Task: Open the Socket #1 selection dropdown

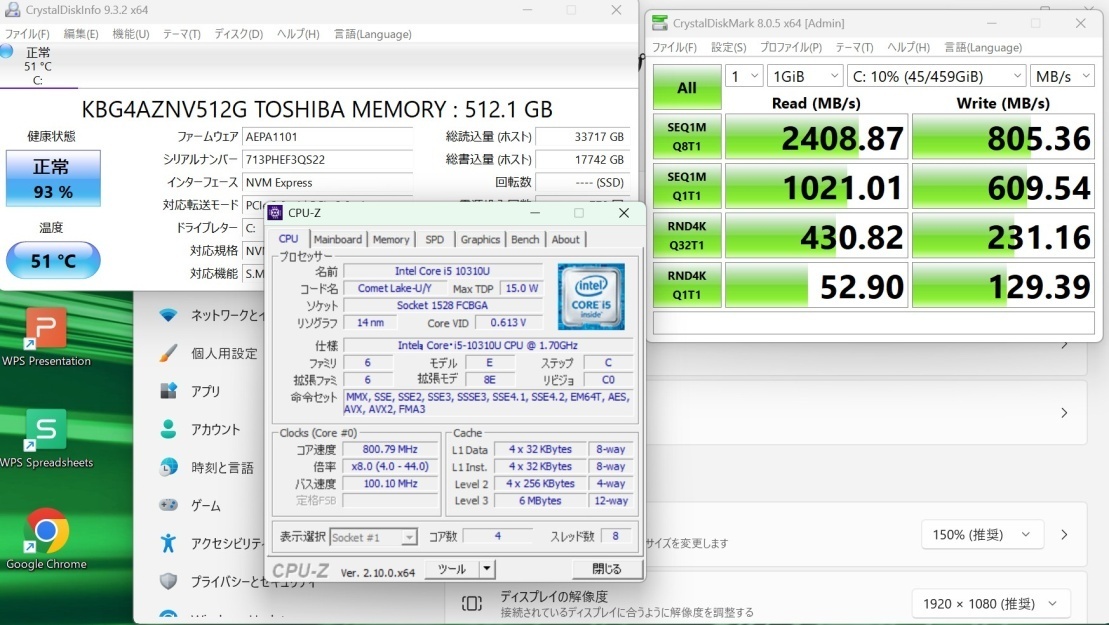Action: pyautogui.click(x=373, y=537)
